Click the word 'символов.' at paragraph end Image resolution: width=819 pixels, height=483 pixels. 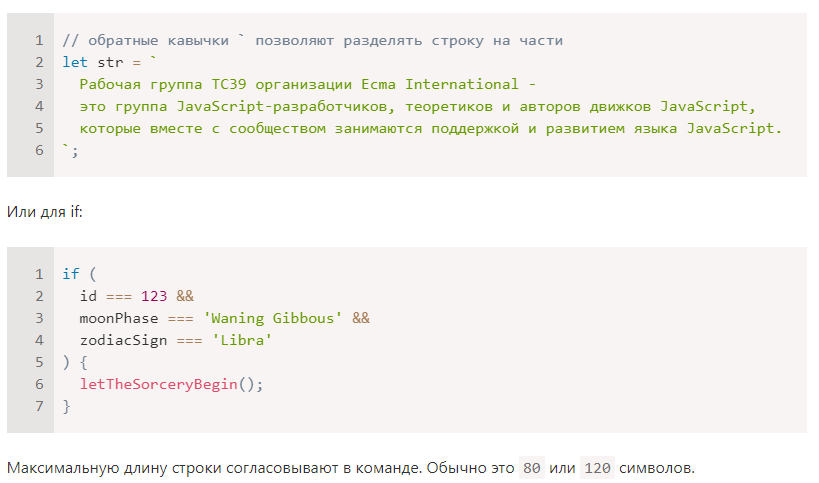[x=657, y=468]
